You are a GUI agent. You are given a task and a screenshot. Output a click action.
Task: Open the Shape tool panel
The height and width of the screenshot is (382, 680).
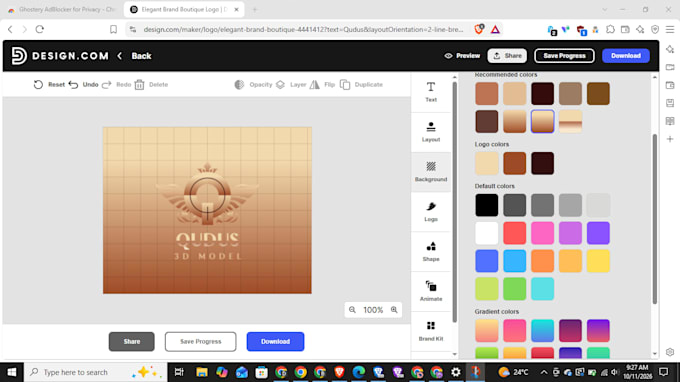[x=431, y=251]
